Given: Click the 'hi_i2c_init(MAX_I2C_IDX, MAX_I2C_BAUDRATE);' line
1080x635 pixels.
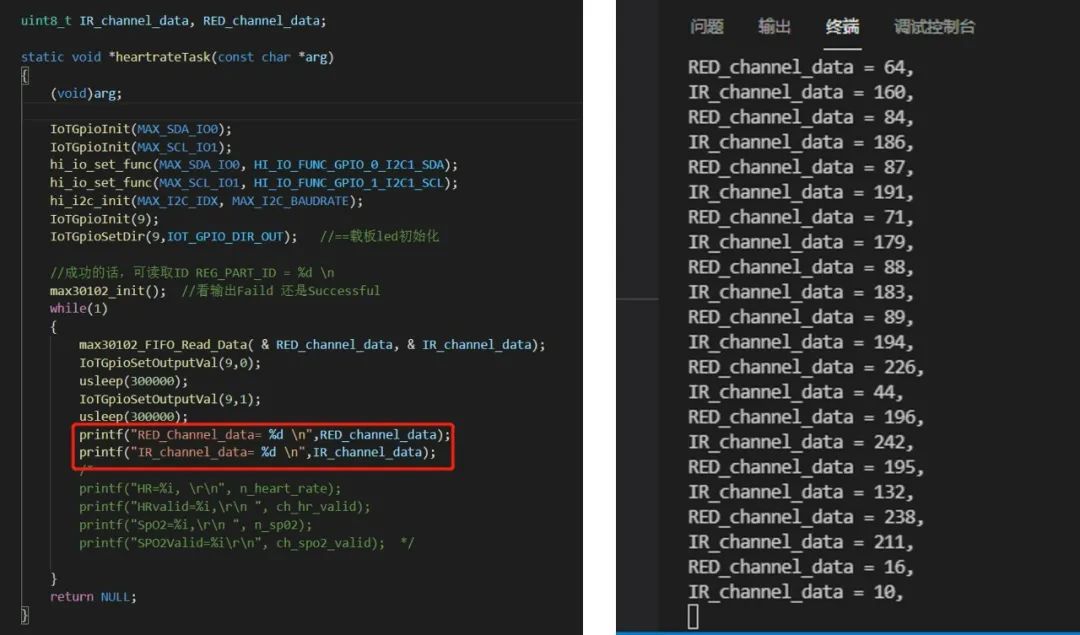Looking at the screenshot, I should click(206, 200).
